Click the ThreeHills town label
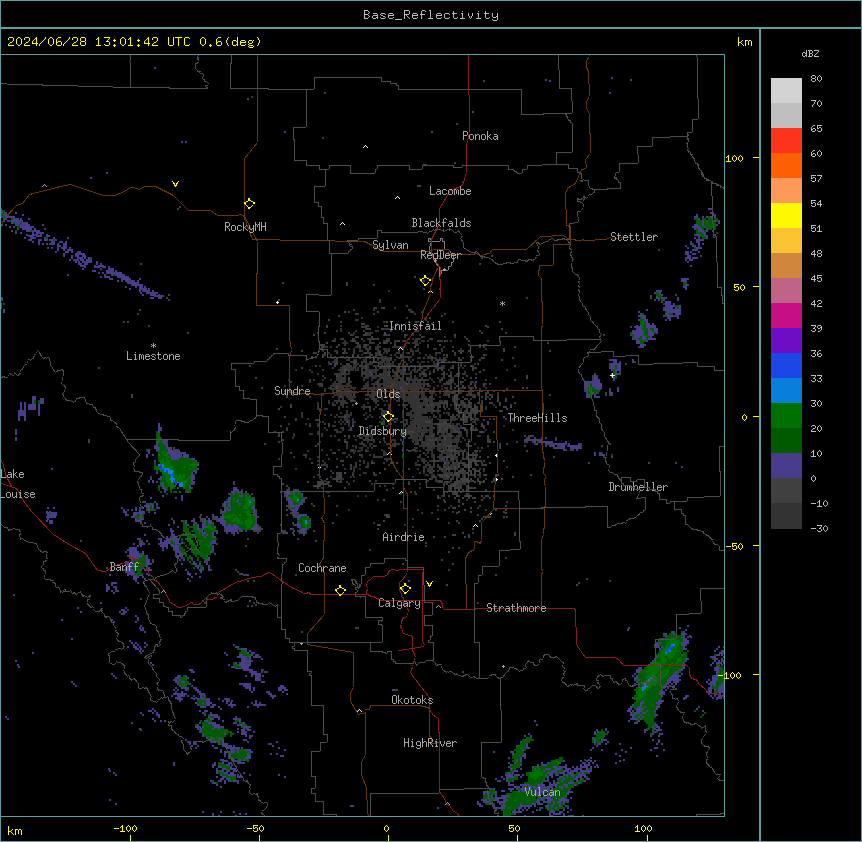The width and height of the screenshot is (862, 842). click(x=537, y=418)
